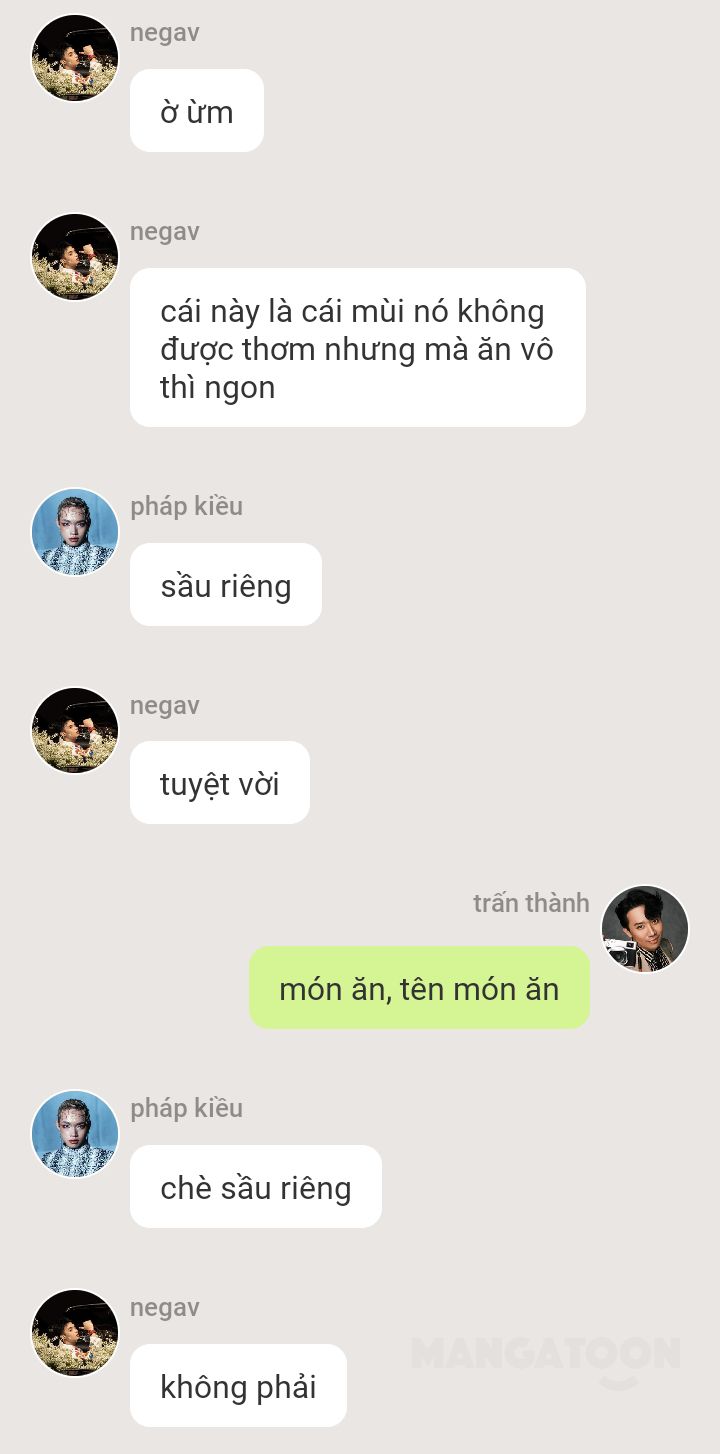
Task: Select the long 'cái này là cái mùi' bubble
Action: coord(358,348)
